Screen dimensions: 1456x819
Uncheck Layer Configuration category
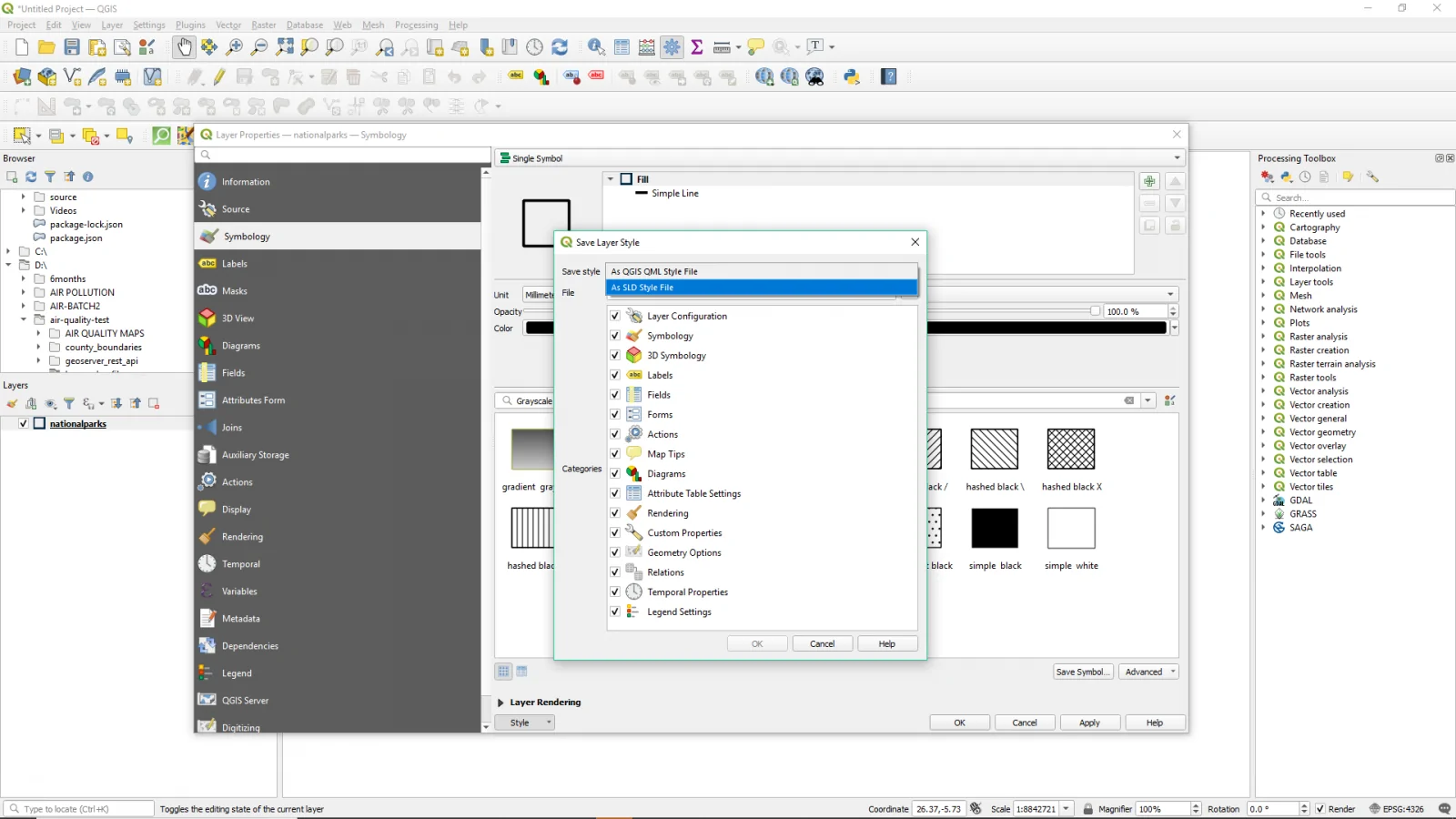615,316
